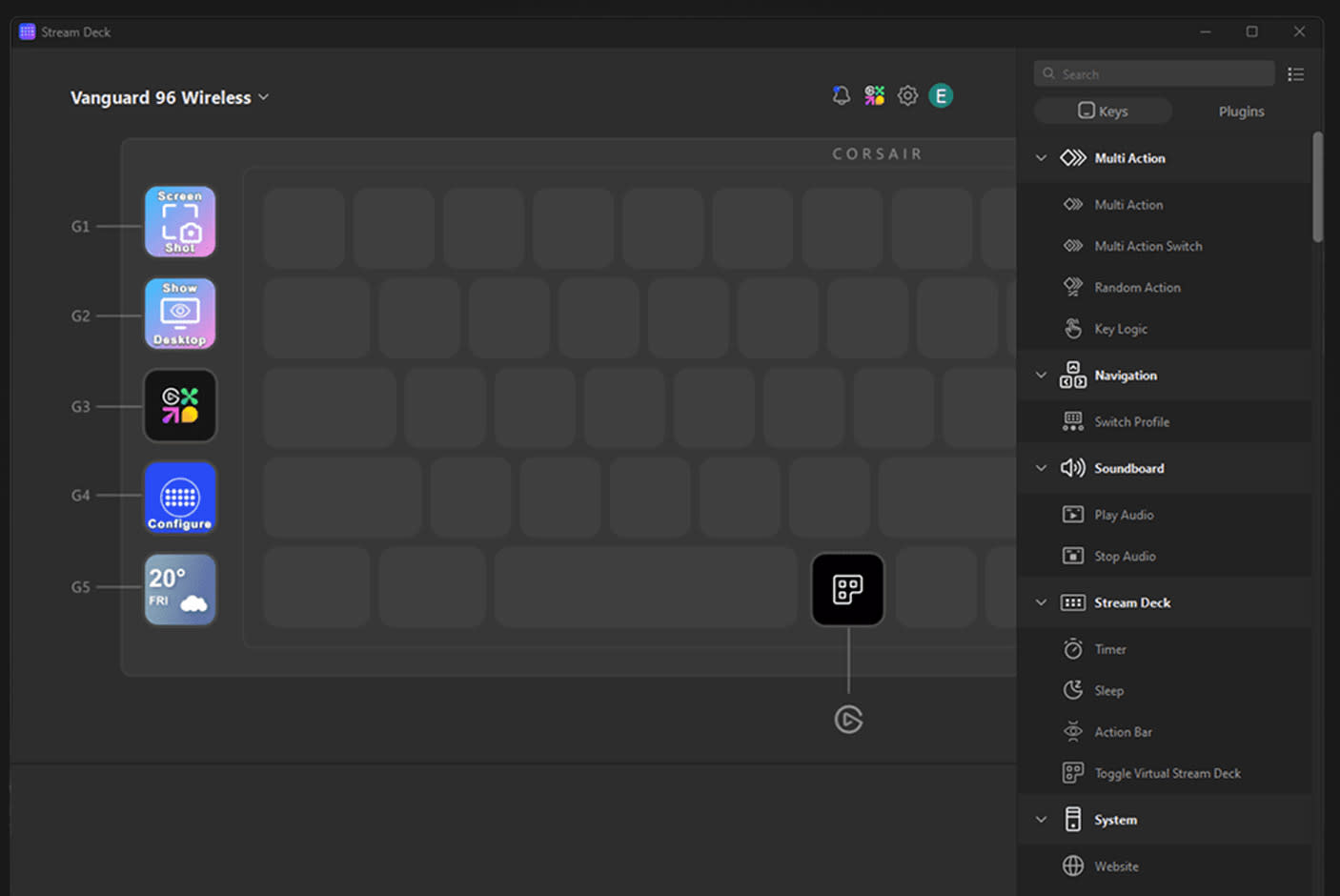
Task: Collapse the Navigation category chevron
Action: [1041, 376]
